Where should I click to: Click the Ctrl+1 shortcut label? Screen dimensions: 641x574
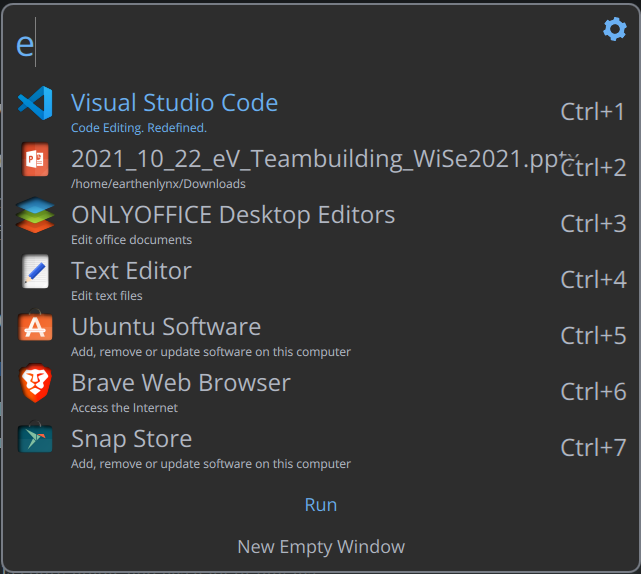592,112
